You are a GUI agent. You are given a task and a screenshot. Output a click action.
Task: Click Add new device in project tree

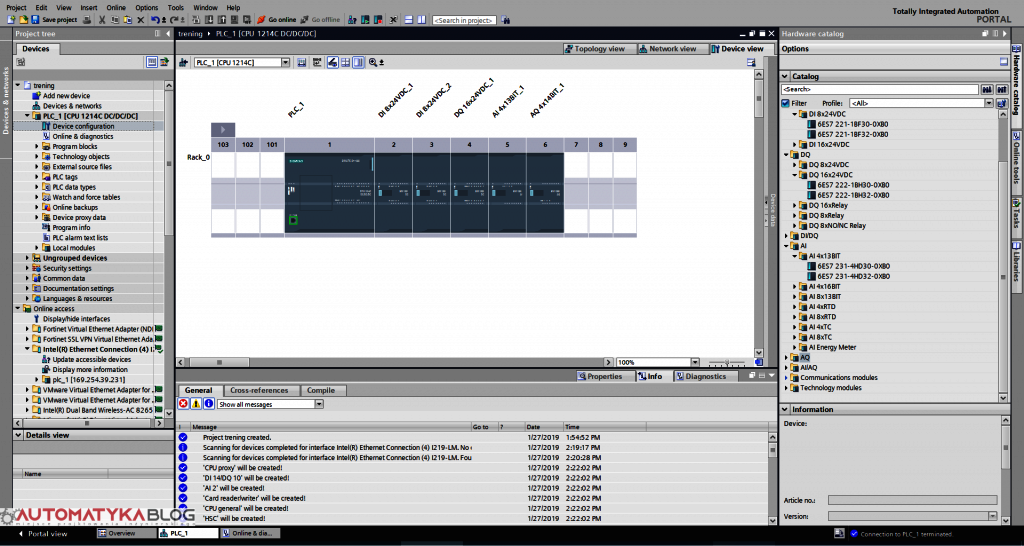pyautogui.click(x=66, y=95)
